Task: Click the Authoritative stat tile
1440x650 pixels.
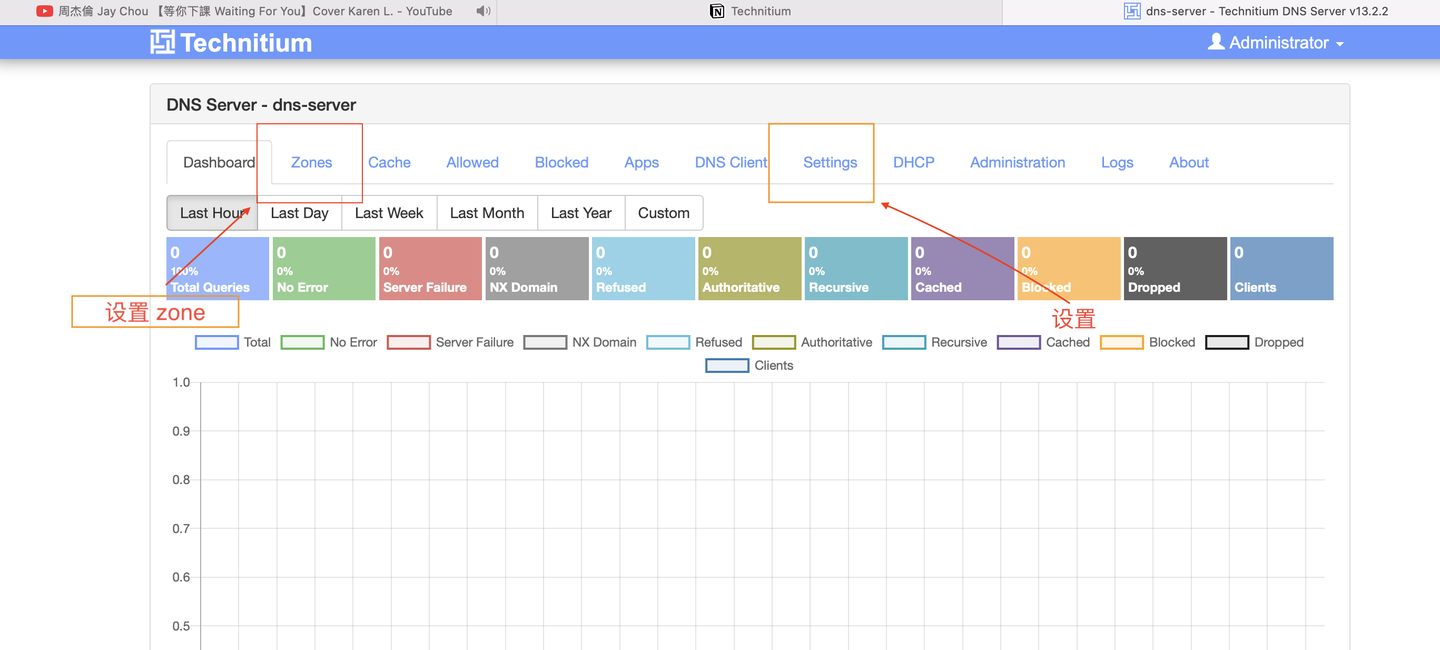Action: pos(749,268)
